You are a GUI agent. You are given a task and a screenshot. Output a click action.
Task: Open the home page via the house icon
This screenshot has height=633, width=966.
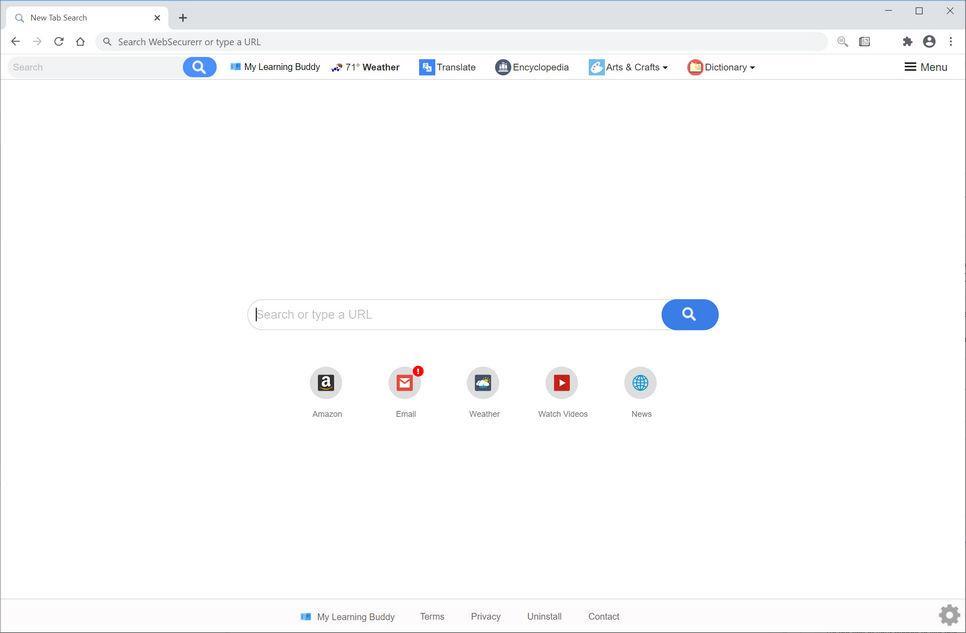pyautogui.click(x=80, y=41)
